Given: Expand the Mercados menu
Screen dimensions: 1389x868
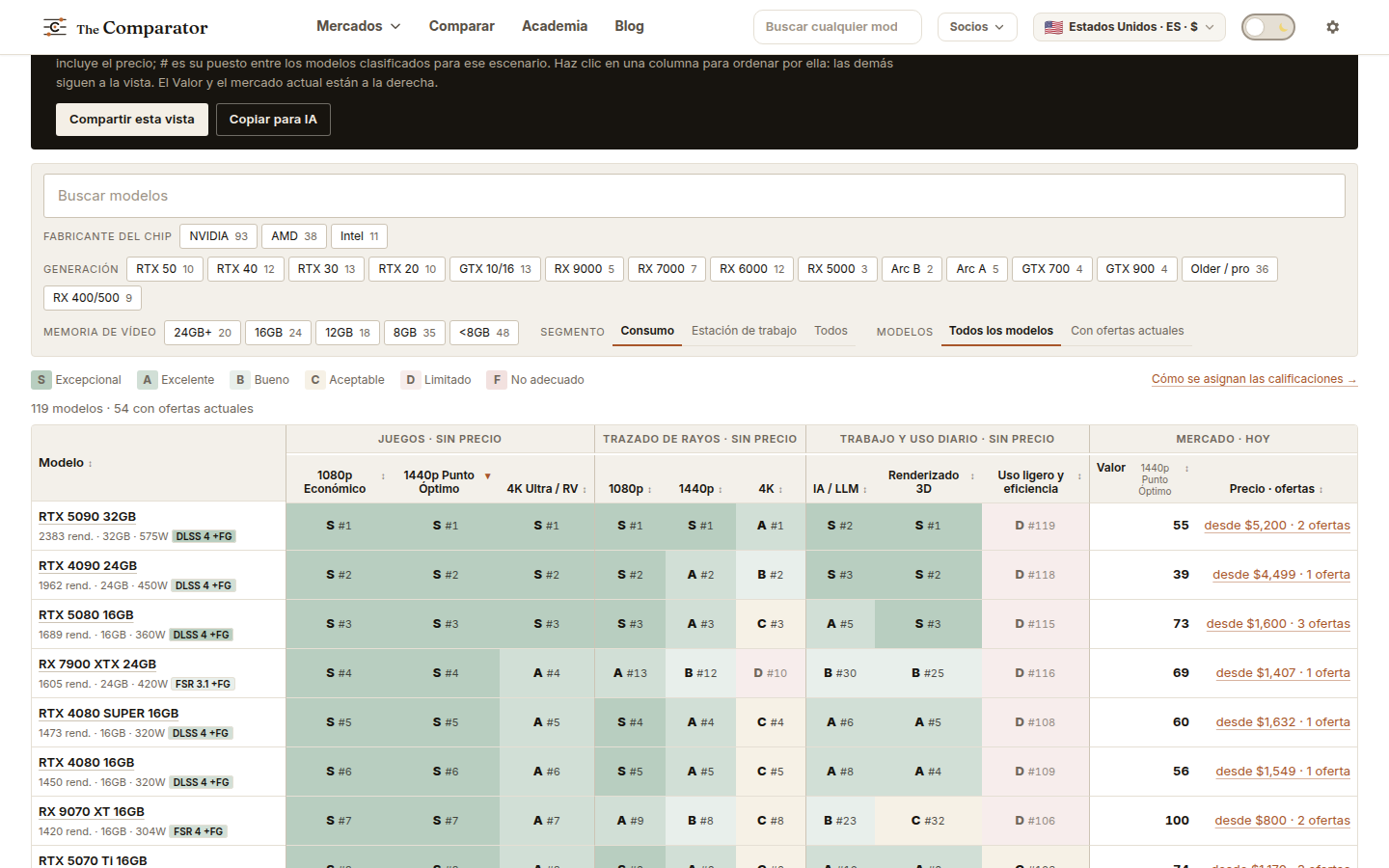Looking at the screenshot, I should [x=359, y=26].
